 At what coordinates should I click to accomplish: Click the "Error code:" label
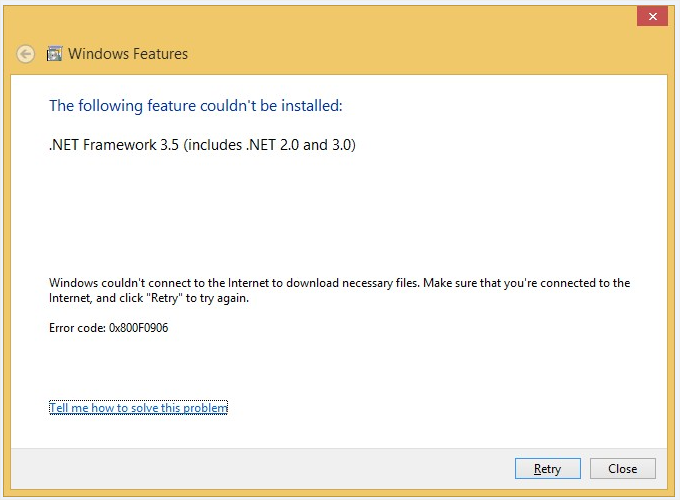77,328
